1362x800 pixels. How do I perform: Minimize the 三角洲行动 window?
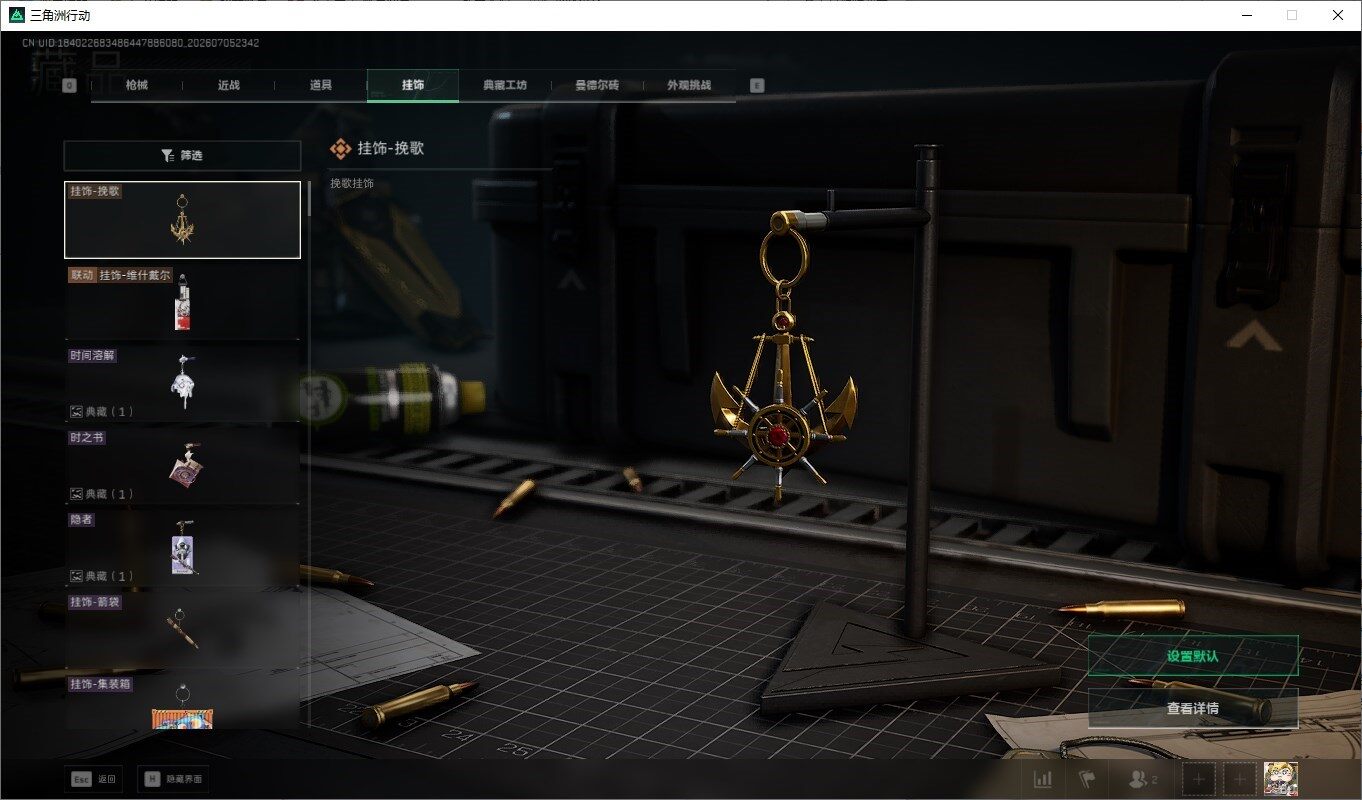pyautogui.click(x=1246, y=15)
